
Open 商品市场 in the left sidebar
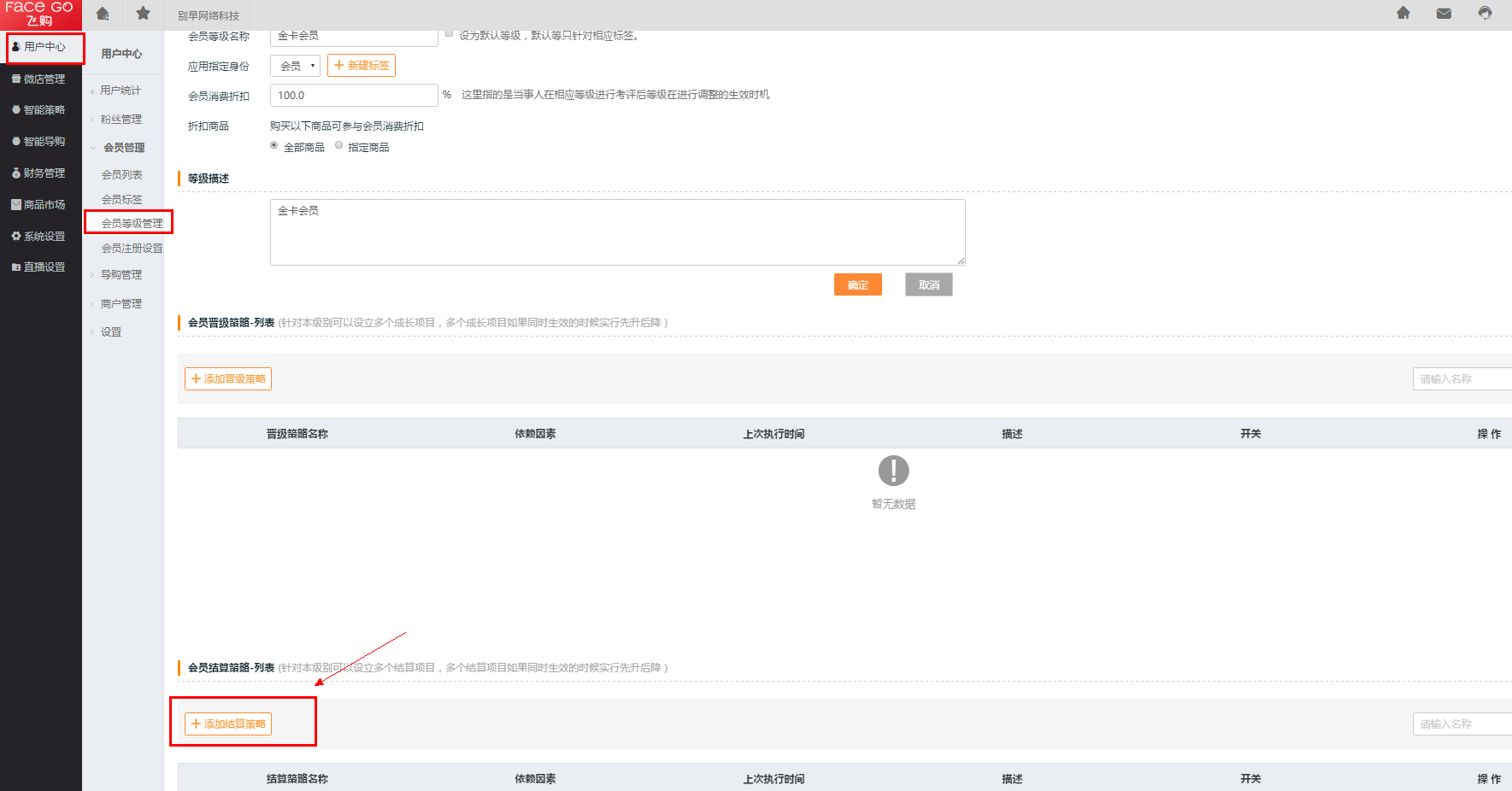pyautogui.click(x=39, y=205)
